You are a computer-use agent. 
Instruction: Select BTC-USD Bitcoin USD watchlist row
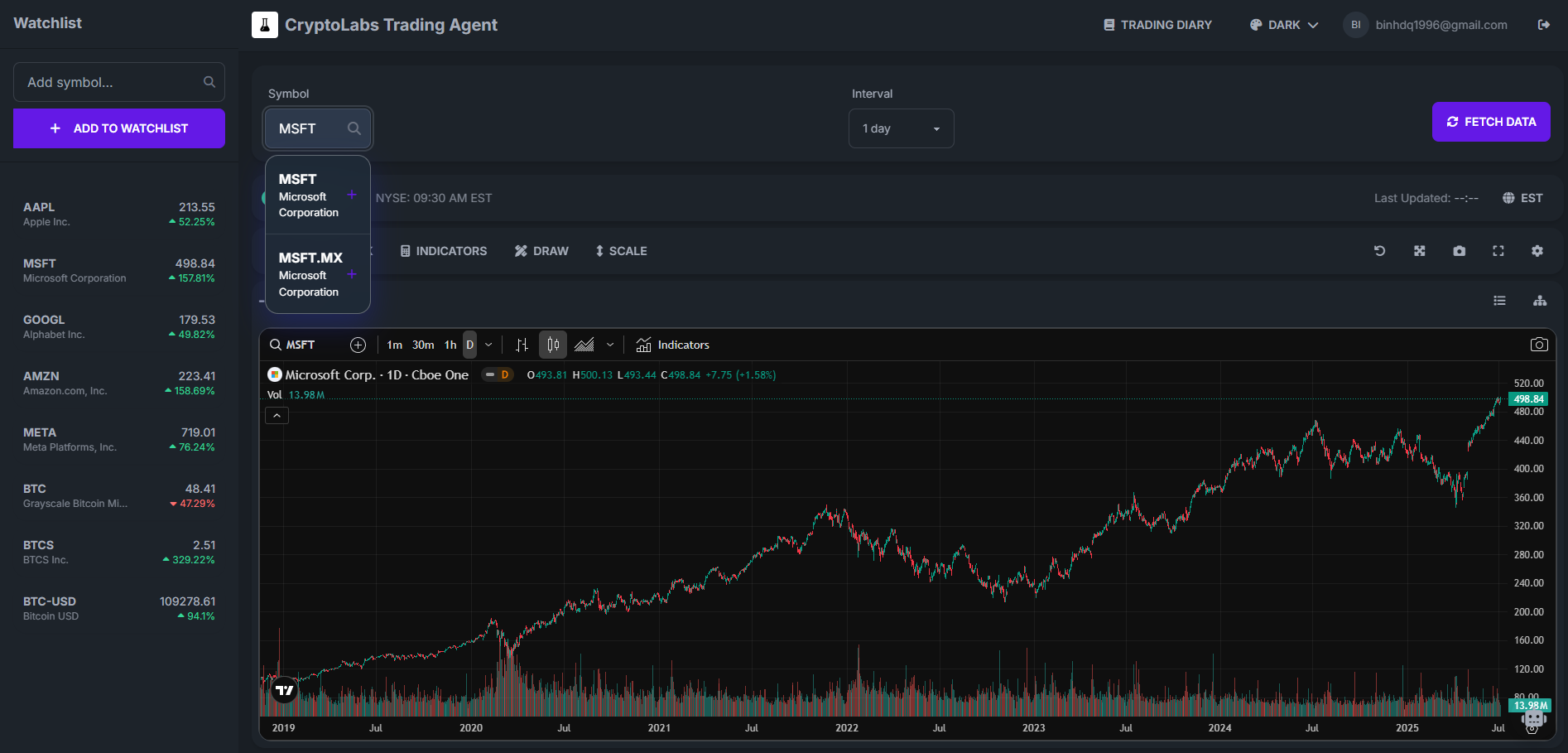click(119, 608)
